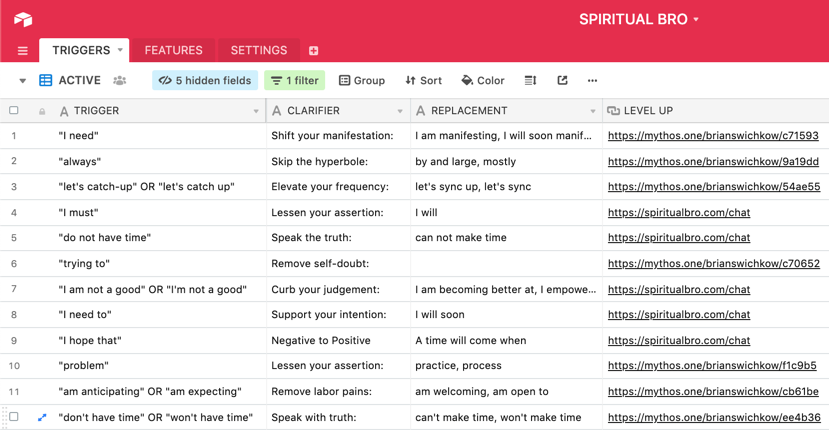
Task: Select "A time will come when" cell
Action: click(506, 341)
